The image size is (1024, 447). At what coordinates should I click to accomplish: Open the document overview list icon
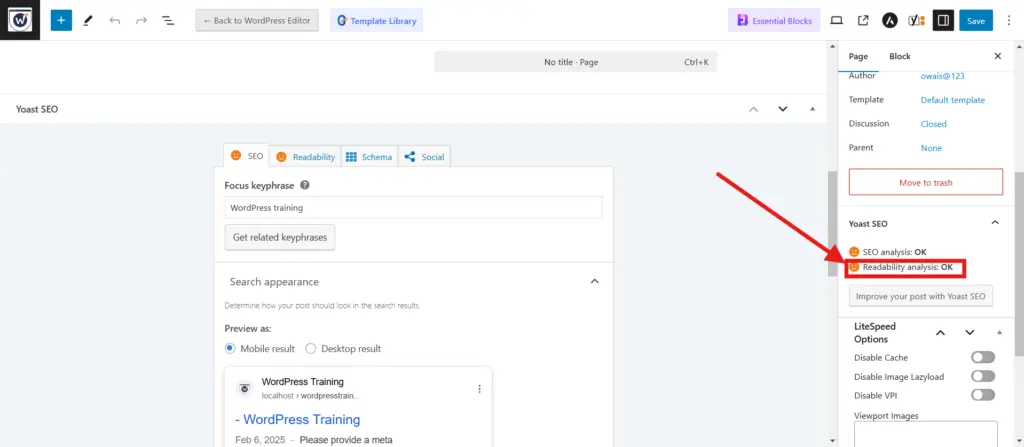tap(168, 20)
